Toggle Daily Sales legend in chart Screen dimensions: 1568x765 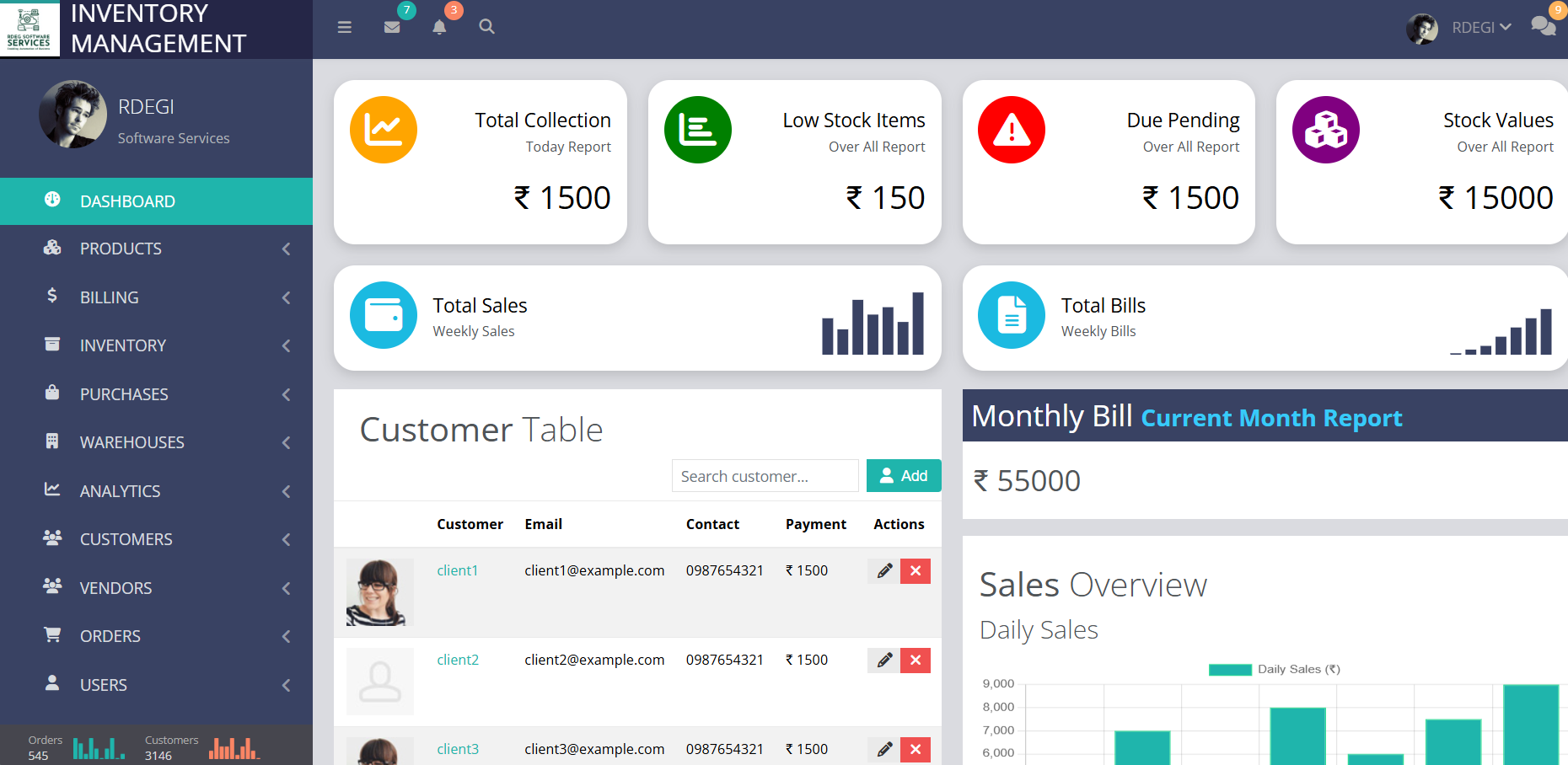tap(1274, 669)
